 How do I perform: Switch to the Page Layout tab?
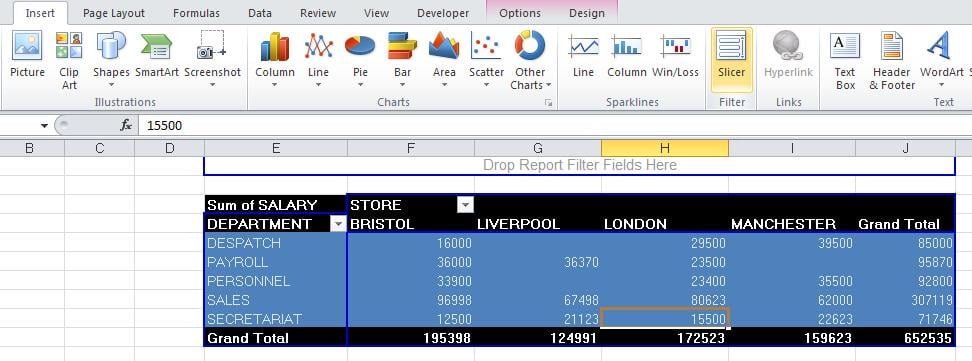click(113, 13)
